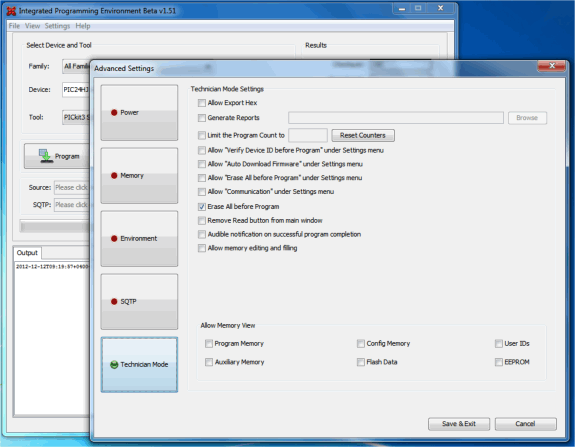
Task: Open the File menu
Action: click(14, 26)
